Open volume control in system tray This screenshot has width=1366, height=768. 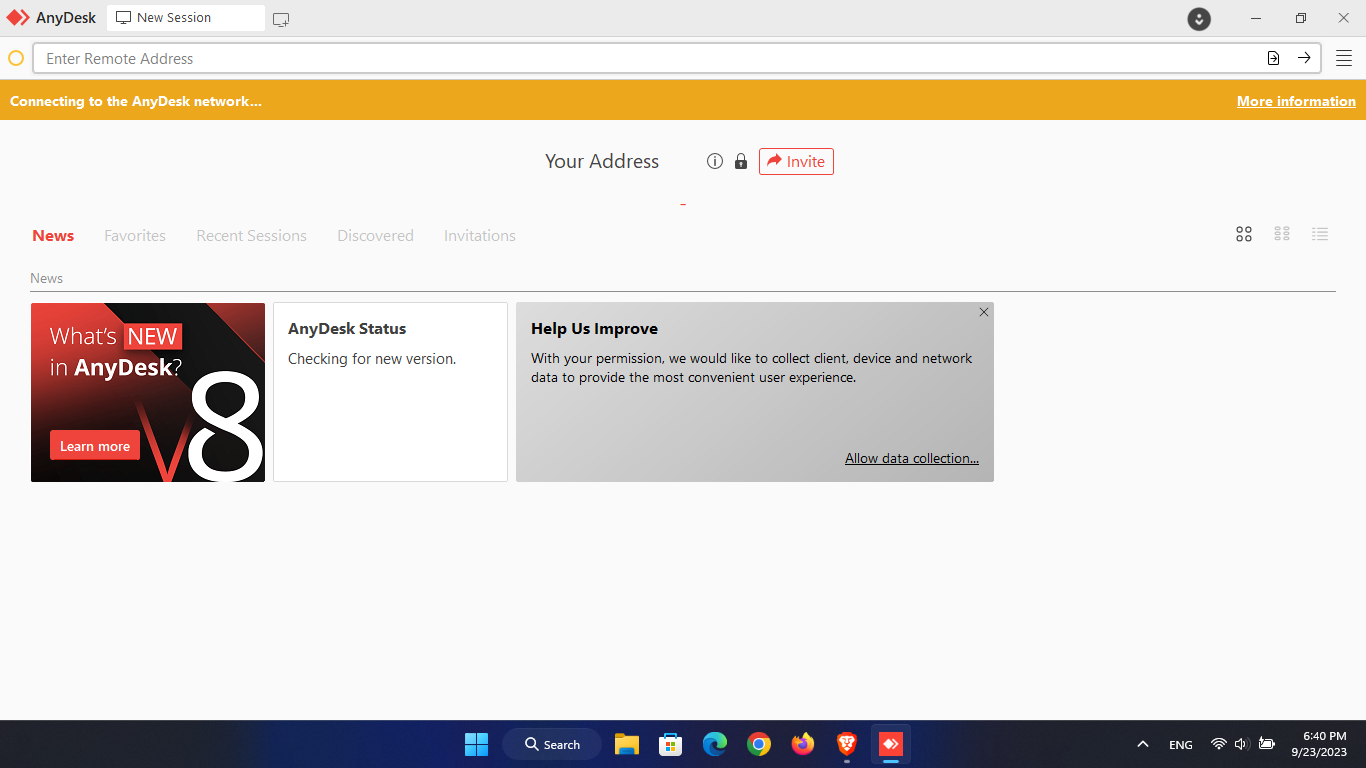click(1242, 744)
